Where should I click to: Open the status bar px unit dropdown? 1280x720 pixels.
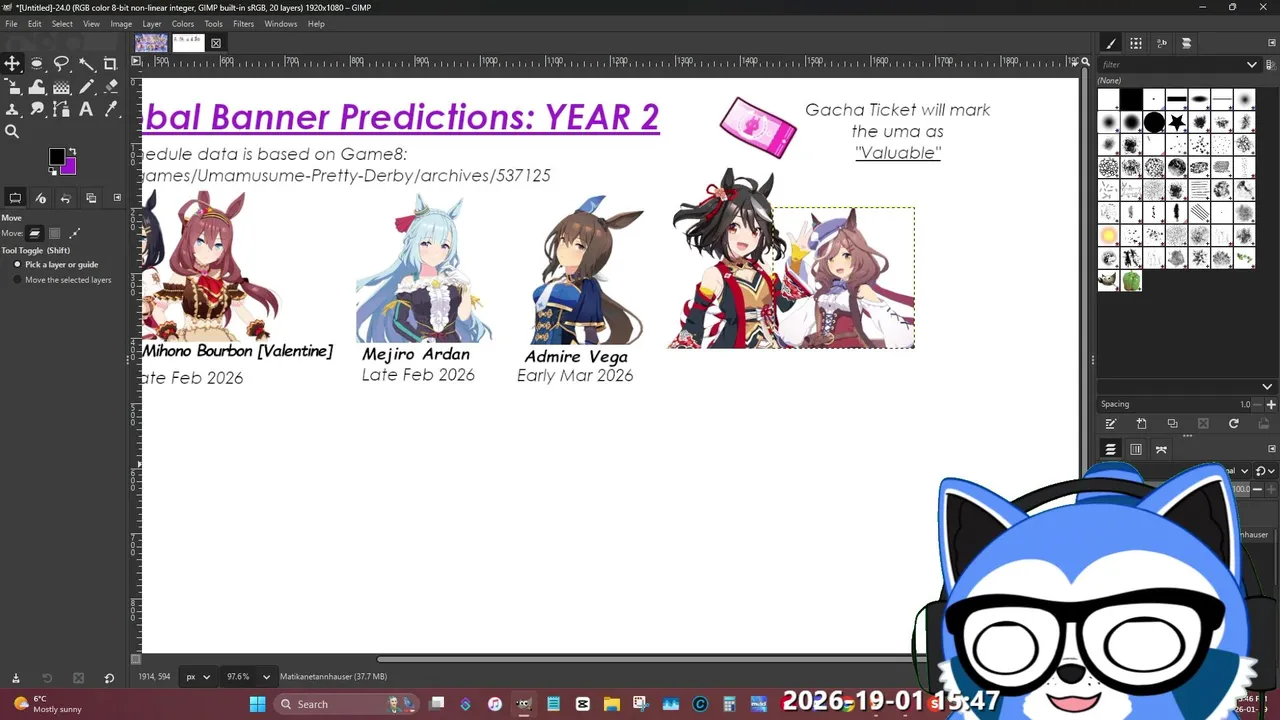[x=198, y=677]
